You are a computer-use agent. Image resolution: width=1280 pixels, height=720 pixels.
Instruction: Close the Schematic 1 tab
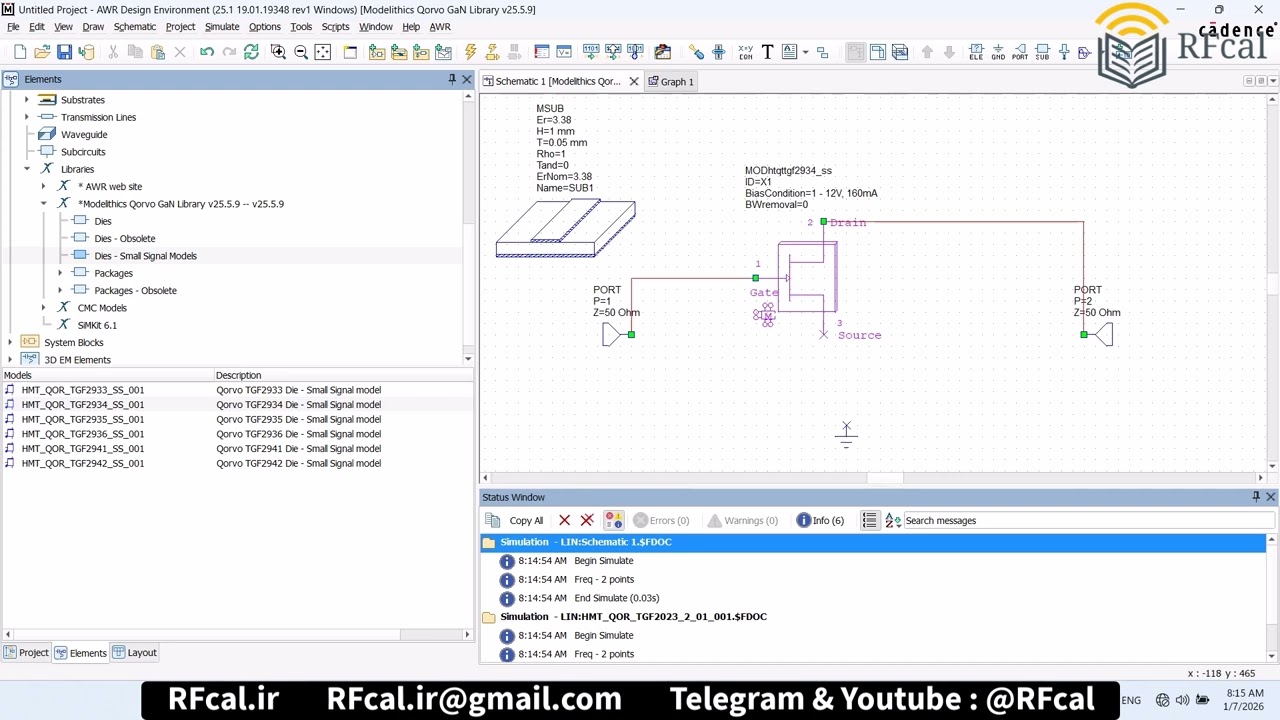point(634,81)
